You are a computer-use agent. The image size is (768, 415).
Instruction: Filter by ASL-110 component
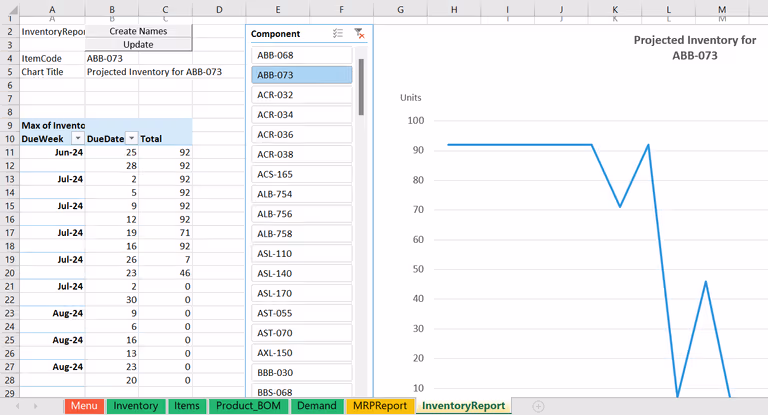(302, 254)
